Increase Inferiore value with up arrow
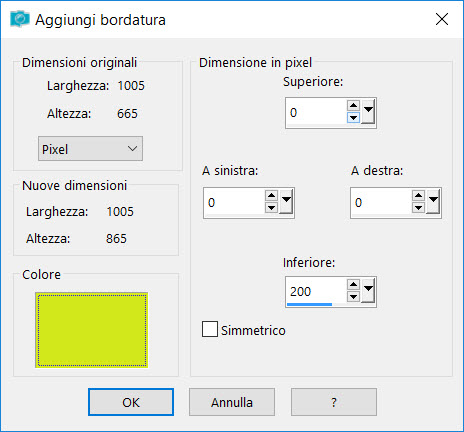The width and height of the screenshot is (464, 432). (x=353, y=285)
